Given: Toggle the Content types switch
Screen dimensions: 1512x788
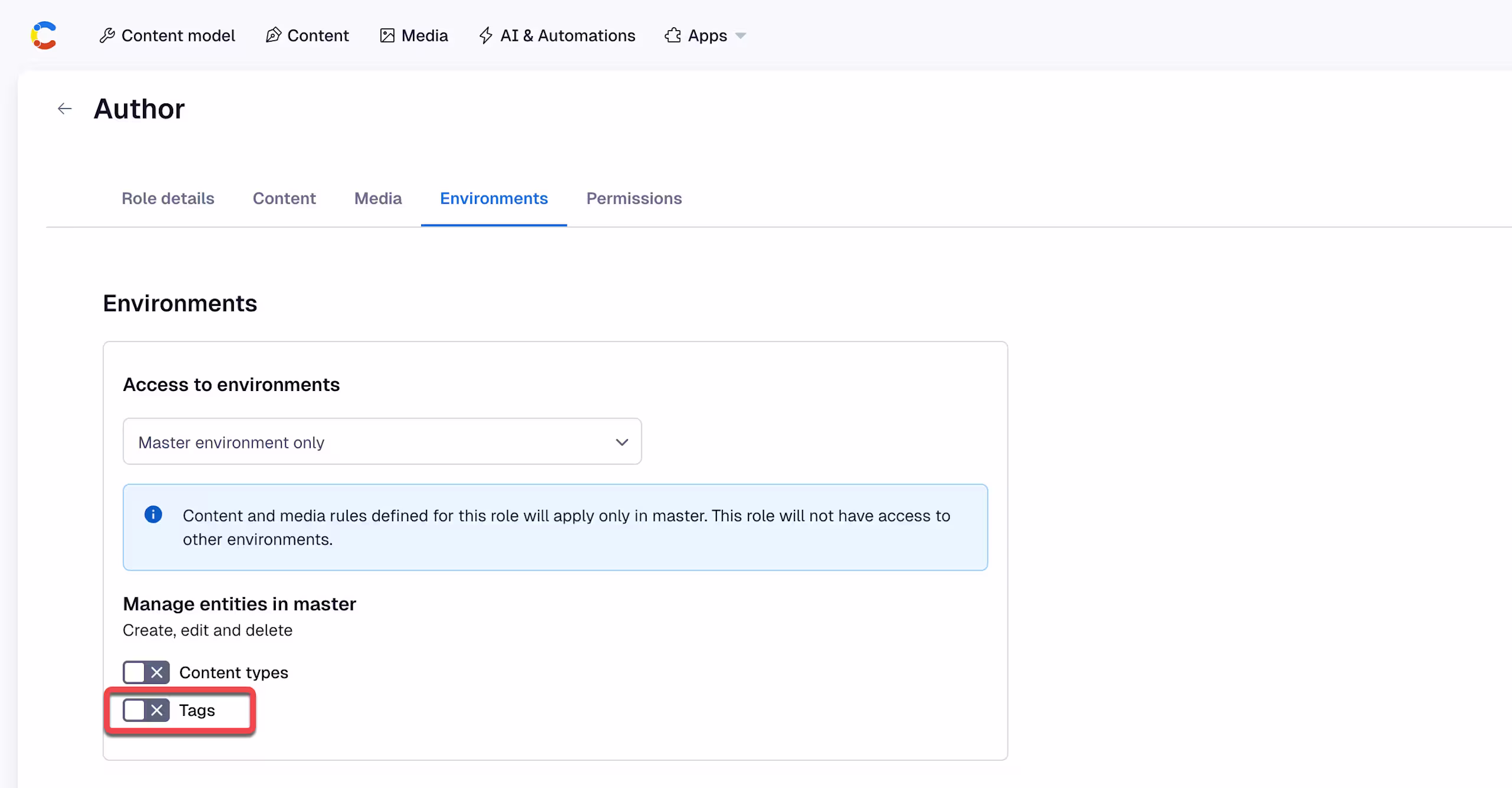Looking at the screenshot, I should click(146, 672).
